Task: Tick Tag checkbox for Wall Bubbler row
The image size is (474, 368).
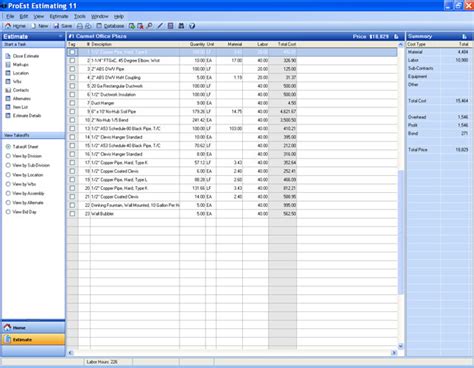Action: (x=72, y=214)
